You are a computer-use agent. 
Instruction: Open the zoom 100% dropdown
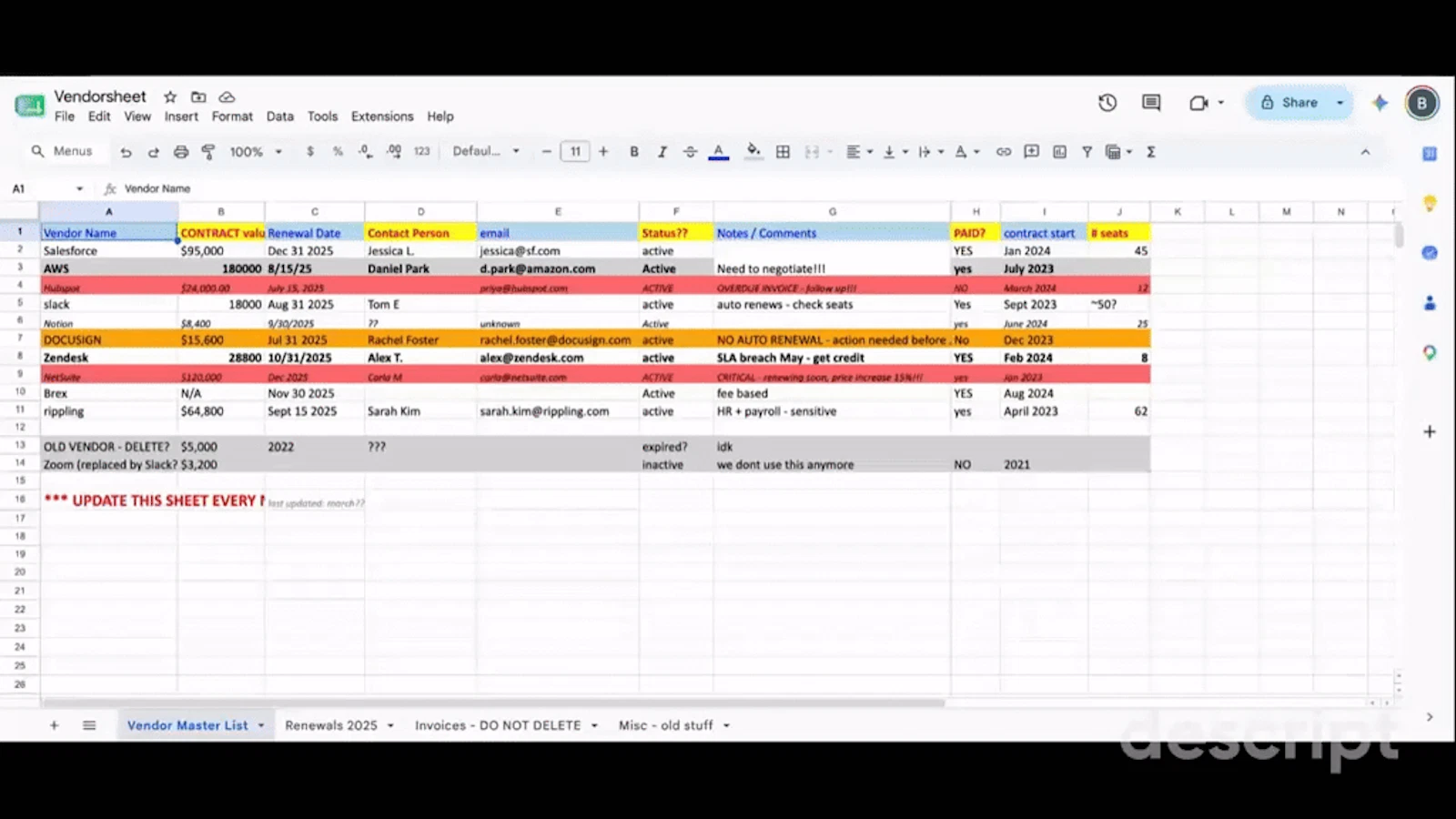(255, 152)
